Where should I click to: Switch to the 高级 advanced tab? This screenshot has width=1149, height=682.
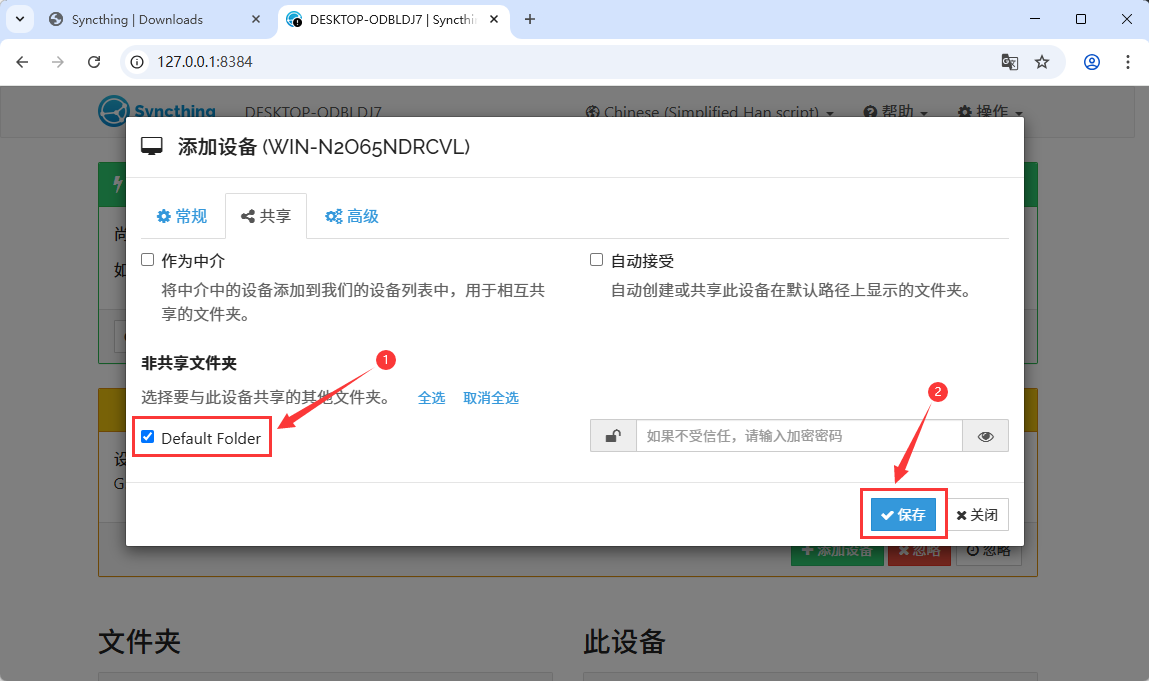[x=352, y=216]
